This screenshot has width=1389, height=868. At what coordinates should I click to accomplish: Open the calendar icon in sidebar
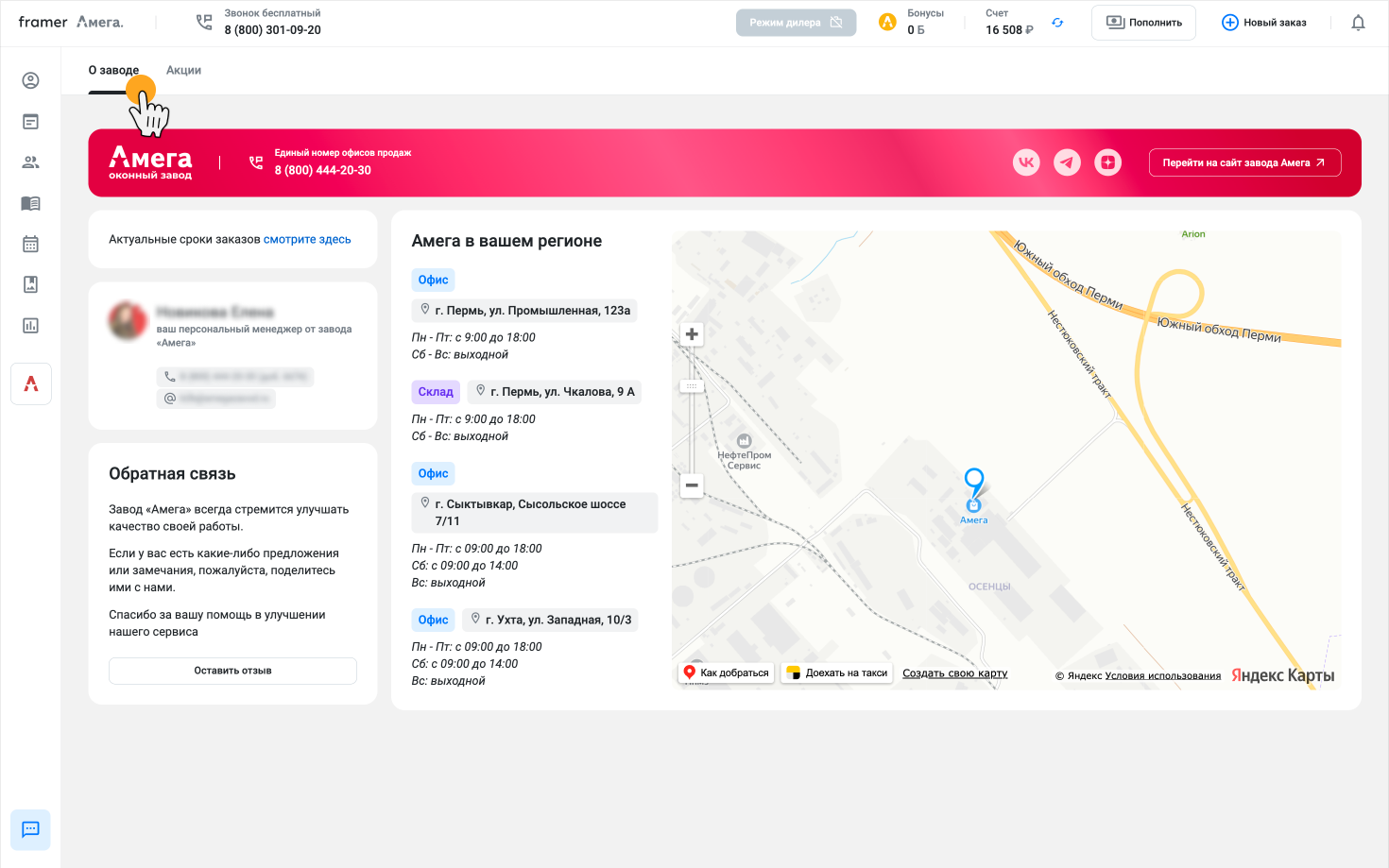30,244
